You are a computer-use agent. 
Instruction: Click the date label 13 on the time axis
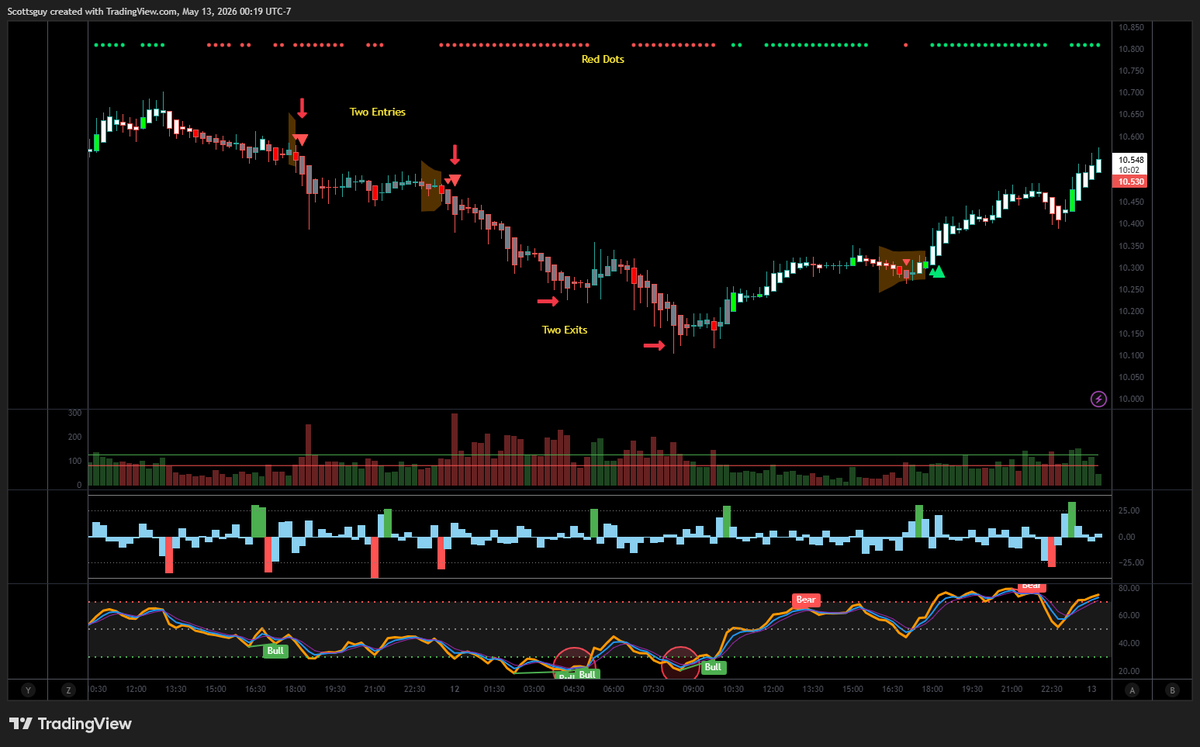1094,689
